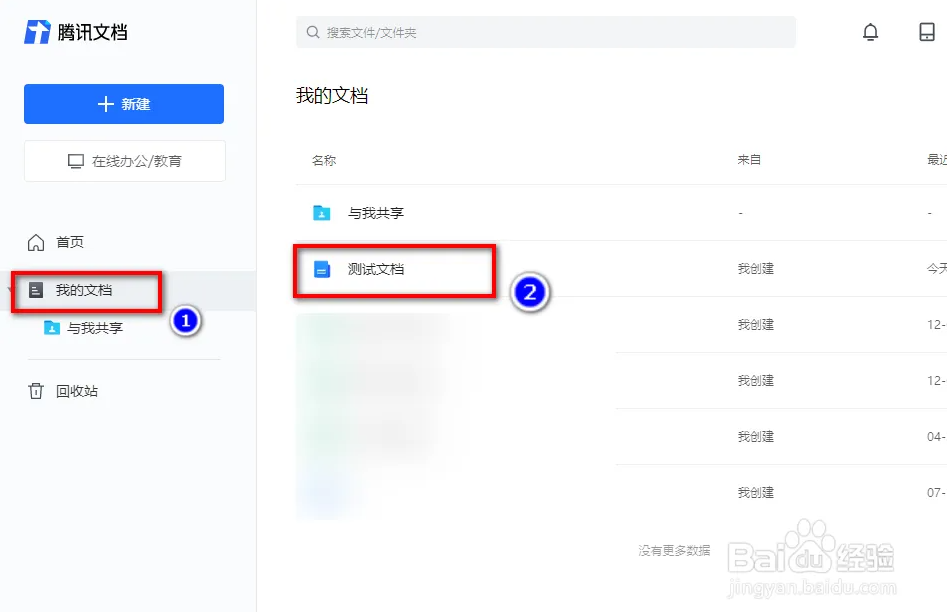Click the 我的文档 page heading
This screenshot has height=612, width=947.
click(x=332, y=96)
